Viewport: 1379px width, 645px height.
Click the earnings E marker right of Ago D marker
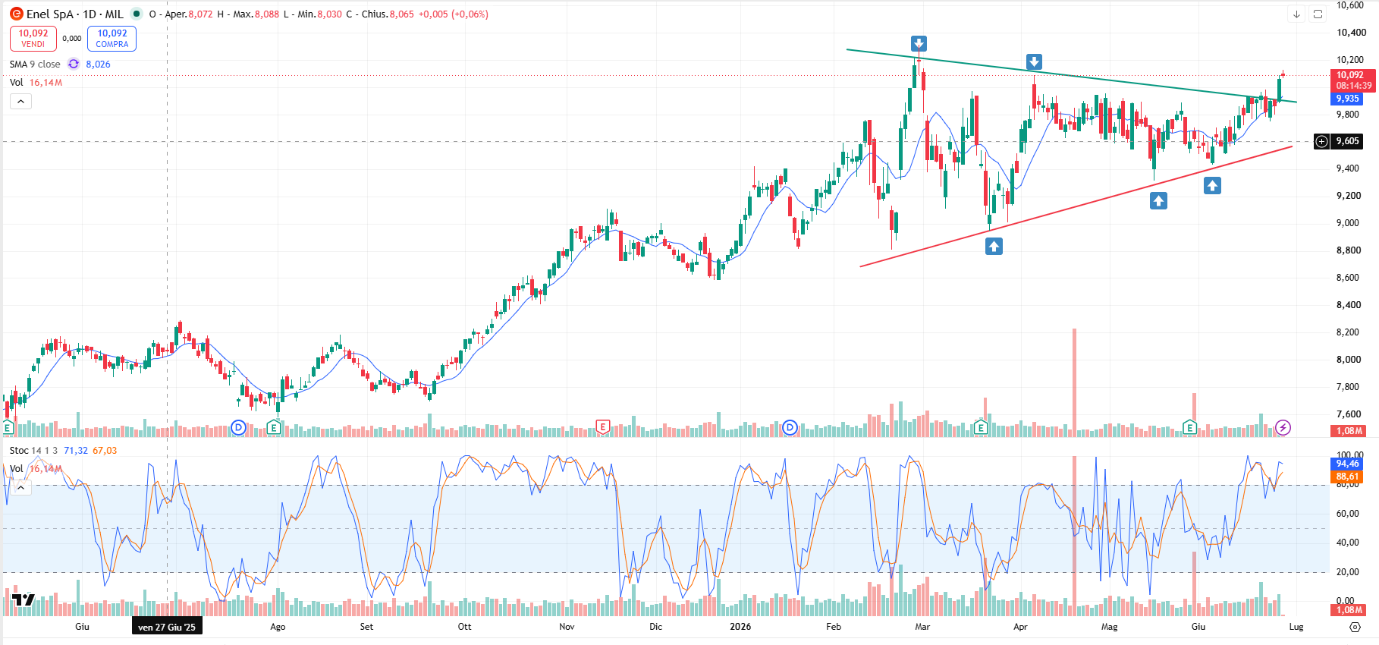pyautogui.click(x=274, y=427)
